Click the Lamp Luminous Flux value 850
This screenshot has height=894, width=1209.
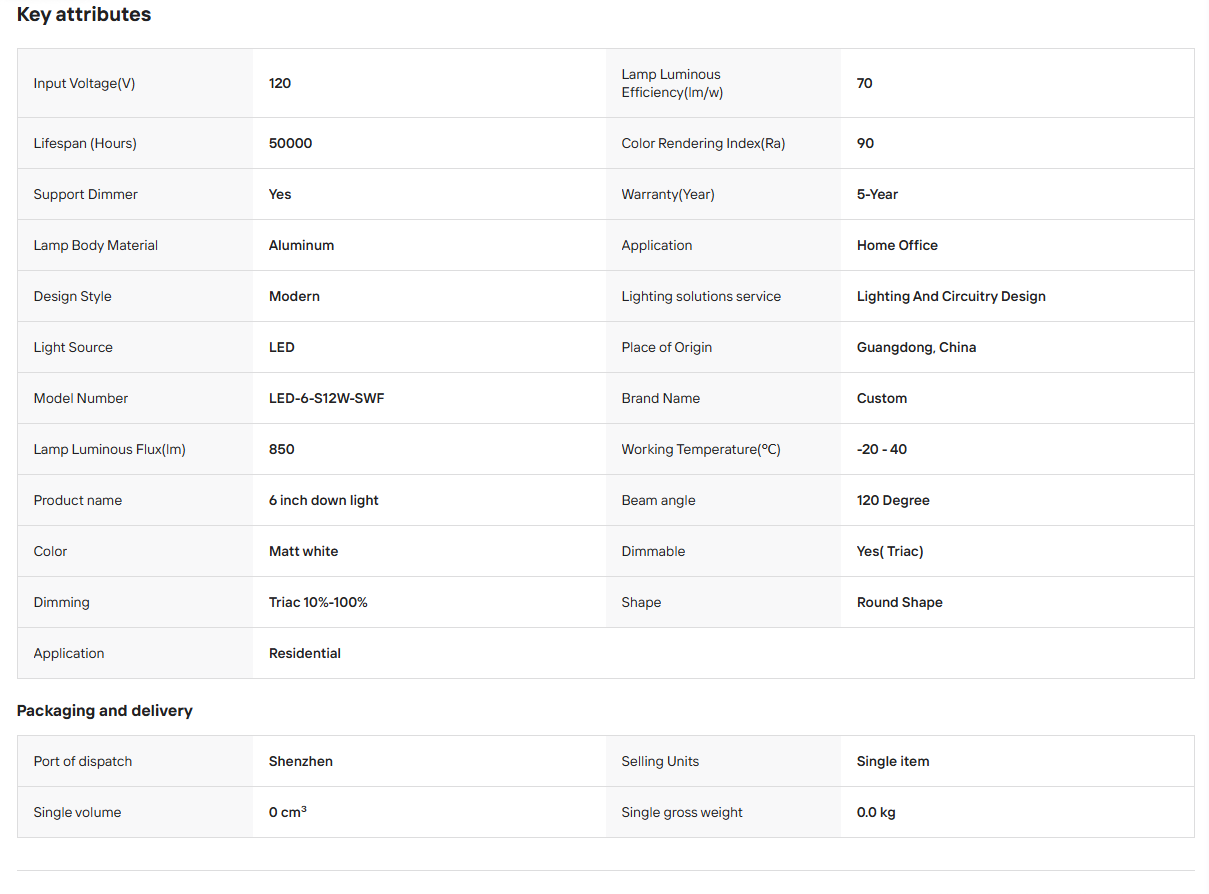click(x=282, y=449)
